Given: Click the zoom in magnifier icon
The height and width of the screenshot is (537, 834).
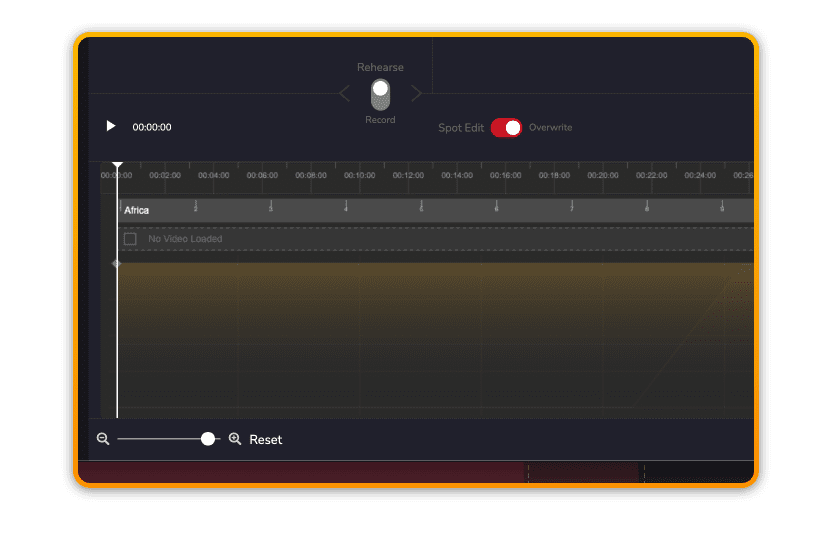Looking at the screenshot, I should coord(235,439).
